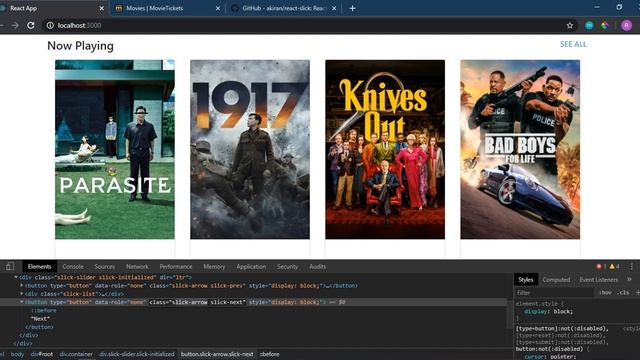
Task: Close the Movies | MovieTickets tab
Action: click(218, 8)
